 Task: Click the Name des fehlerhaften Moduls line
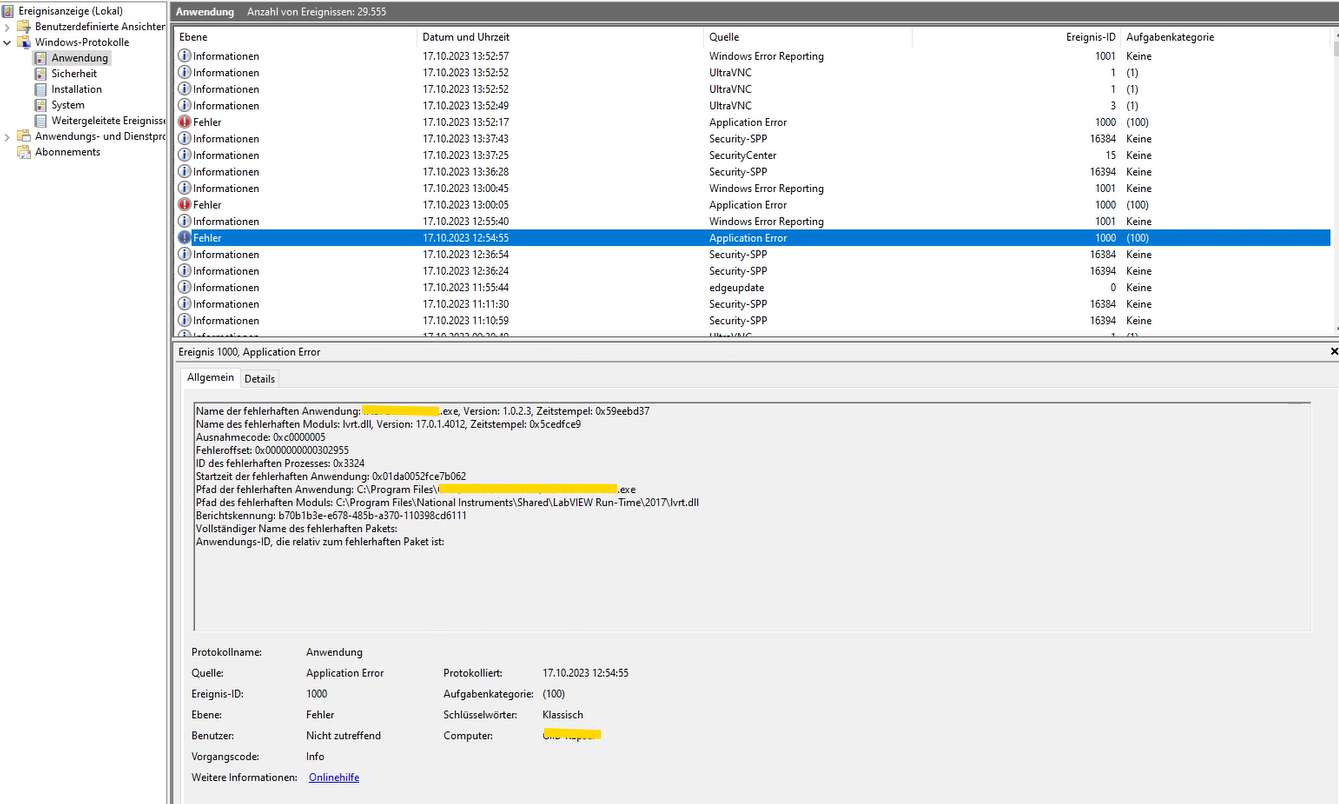pyautogui.click(x=388, y=424)
